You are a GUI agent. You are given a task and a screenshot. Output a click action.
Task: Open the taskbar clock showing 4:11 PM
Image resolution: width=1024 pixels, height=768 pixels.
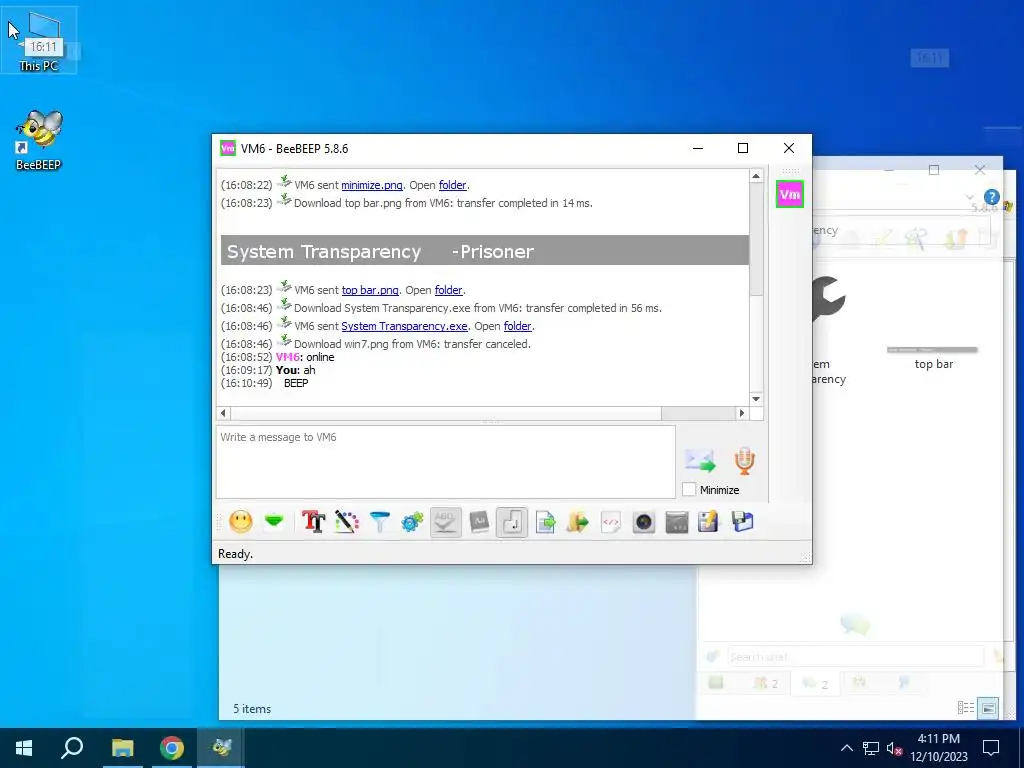938,748
